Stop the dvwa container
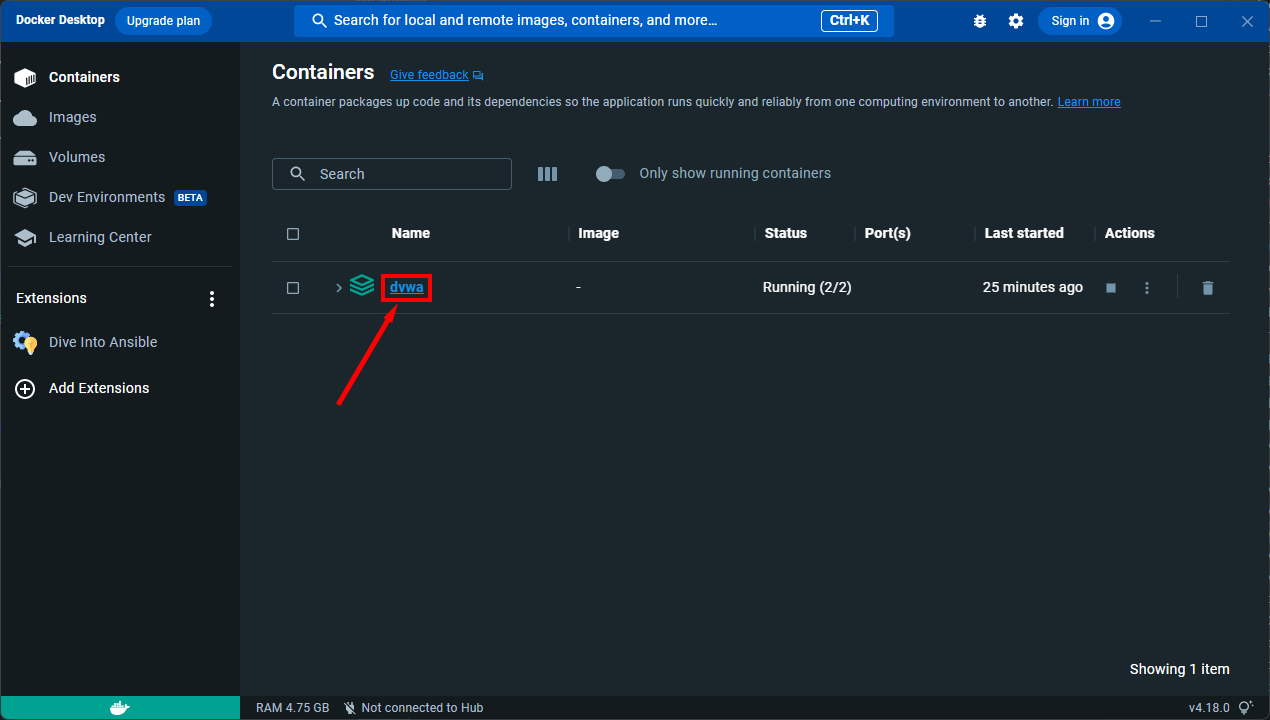Image resolution: width=1270 pixels, height=720 pixels. pyautogui.click(x=1110, y=287)
